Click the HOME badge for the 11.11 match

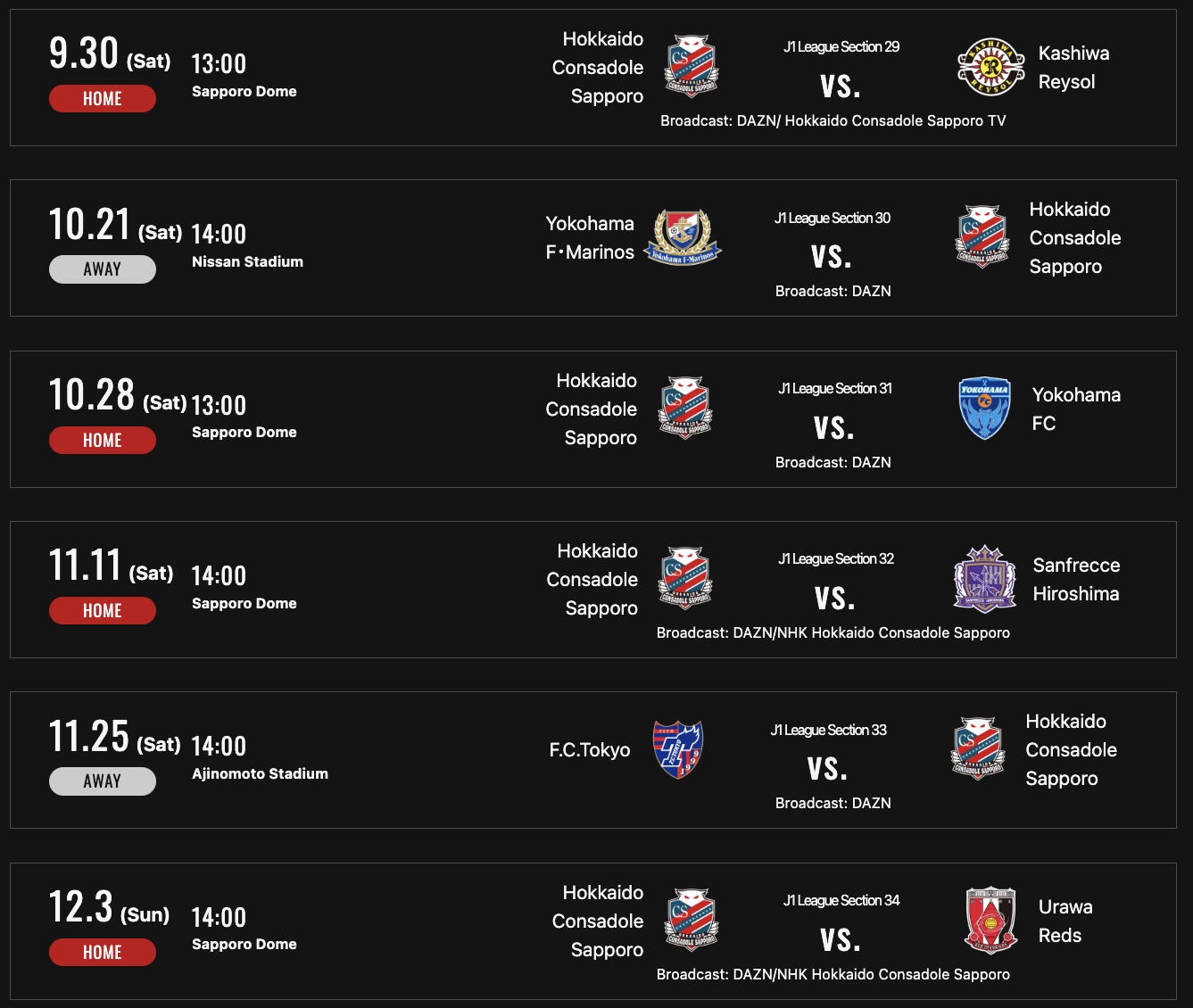(103, 611)
